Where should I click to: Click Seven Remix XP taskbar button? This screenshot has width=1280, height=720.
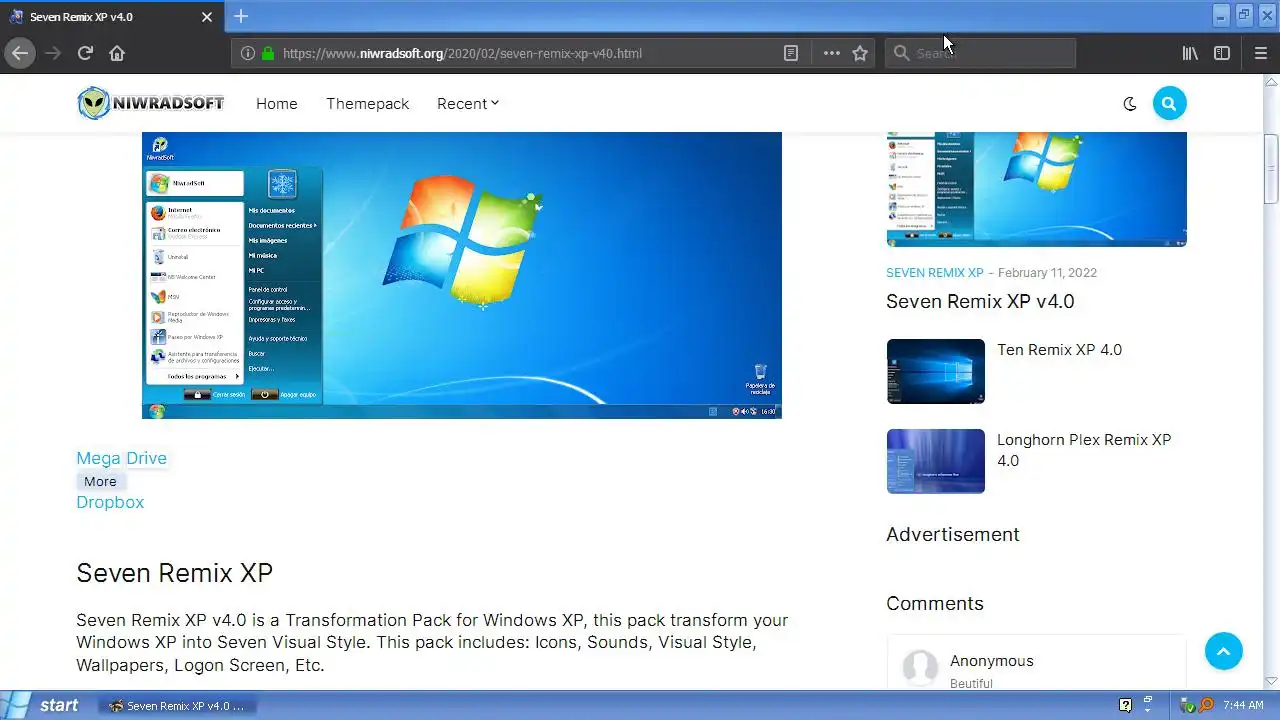178,705
